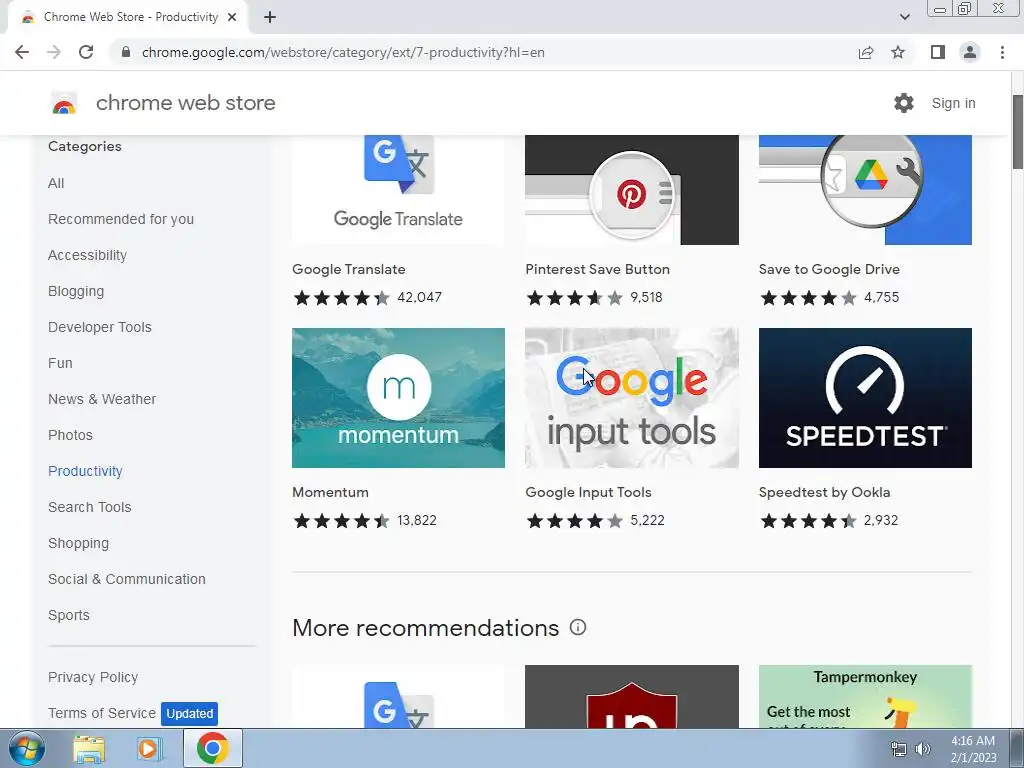The height and width of the screenshot is (768, 1024).
Task: Open the Fun category
Action: (60, 363)
